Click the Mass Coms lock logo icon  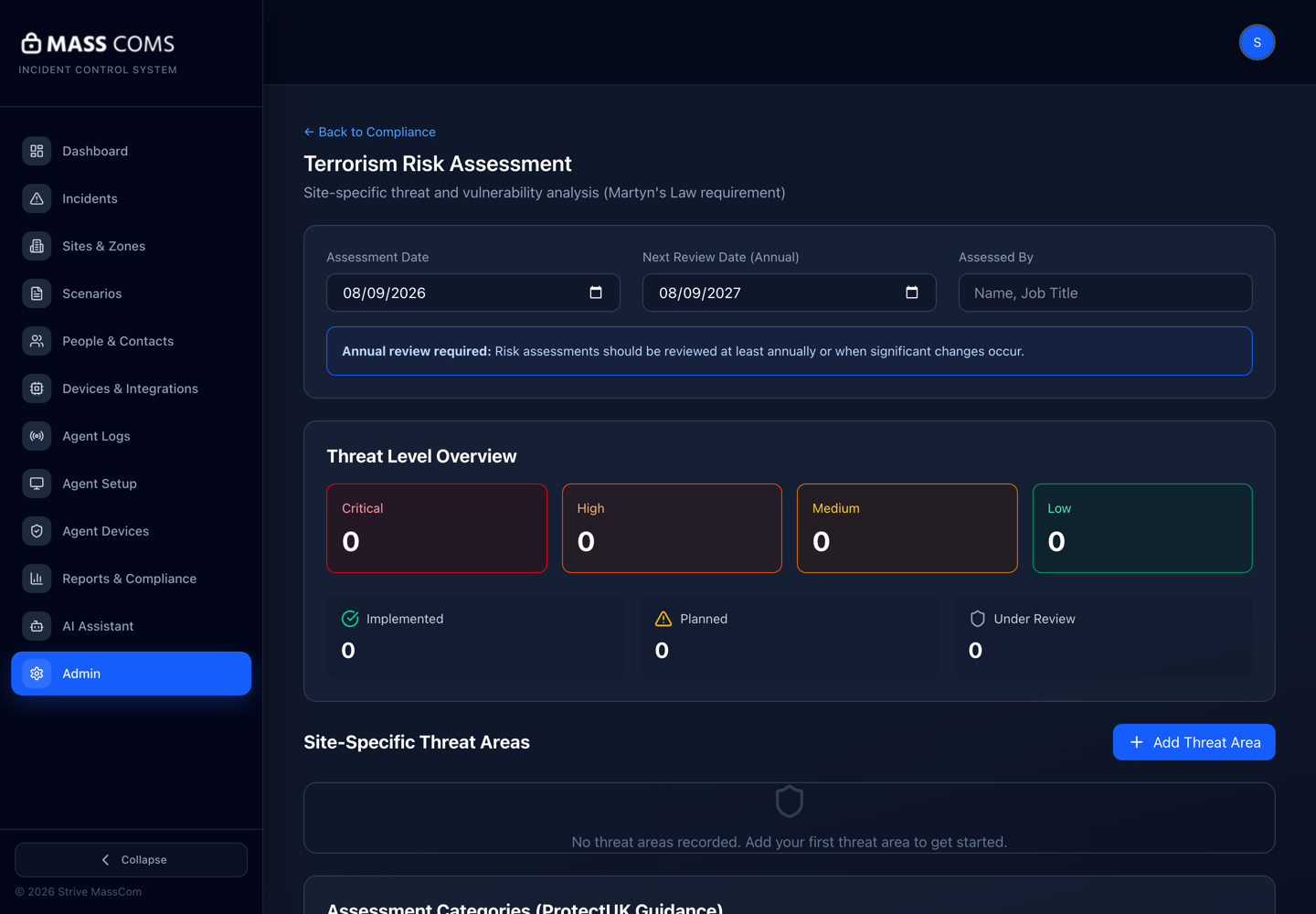click(x=31, y=43)
